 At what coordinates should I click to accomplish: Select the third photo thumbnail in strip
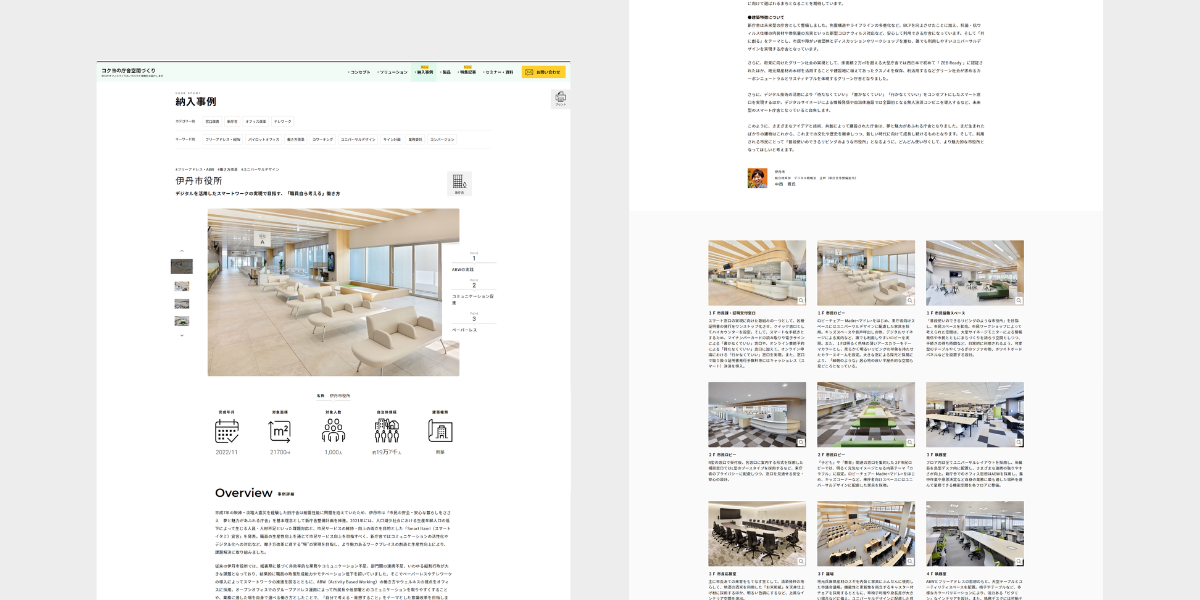(x=182, y=304)
